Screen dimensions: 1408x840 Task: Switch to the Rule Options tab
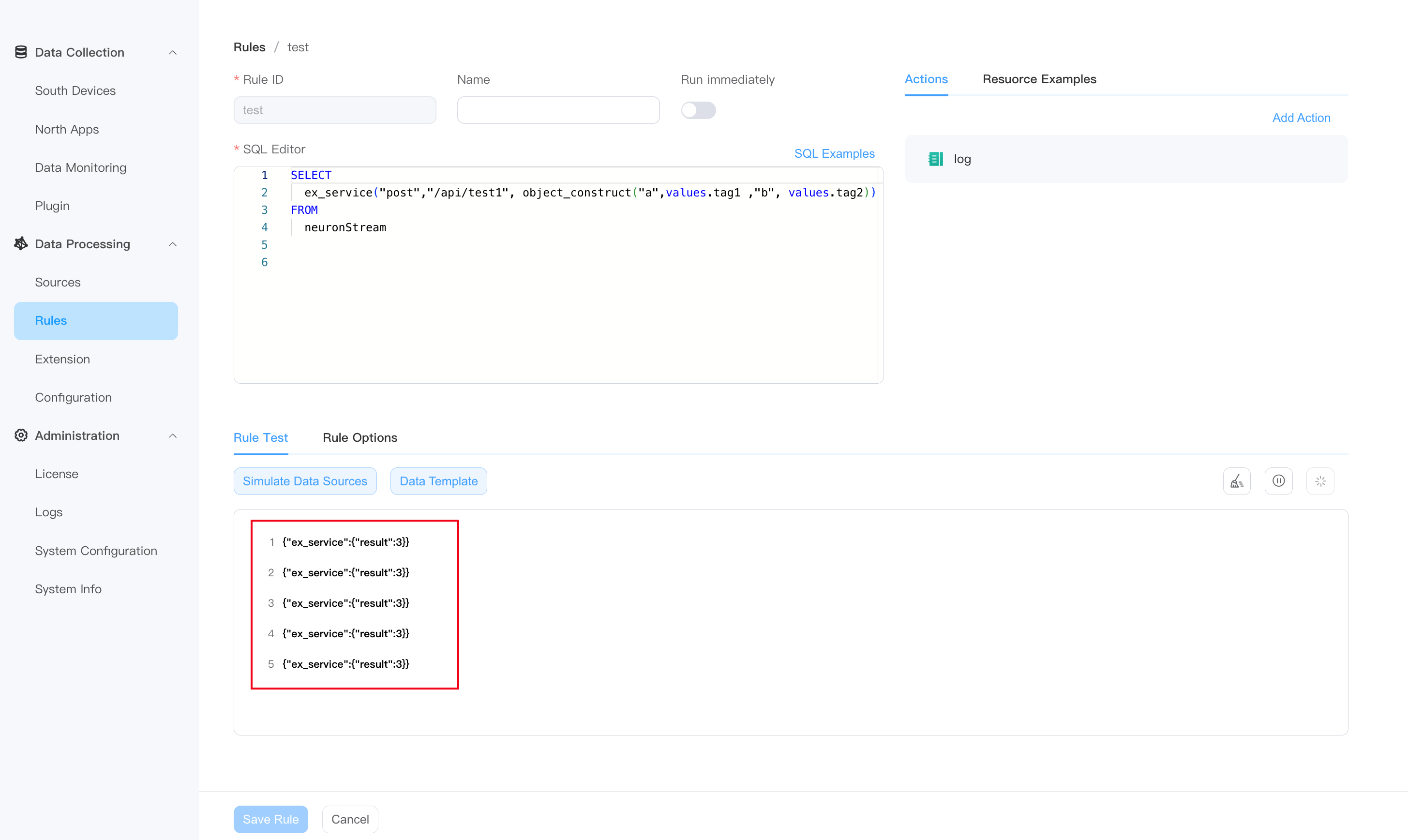click(359, 437)
